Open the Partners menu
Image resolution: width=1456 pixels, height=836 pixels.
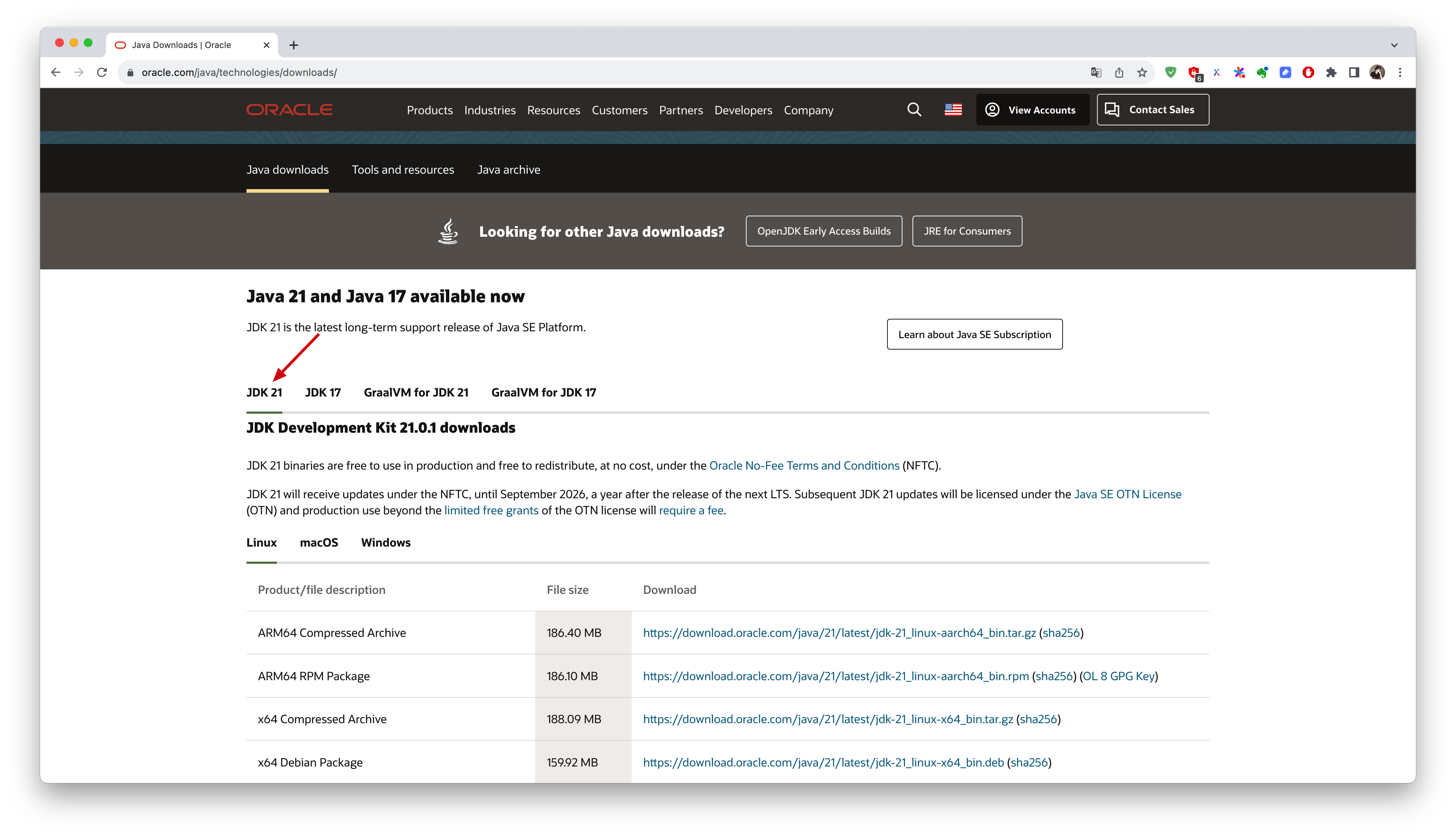coord(681,110)
